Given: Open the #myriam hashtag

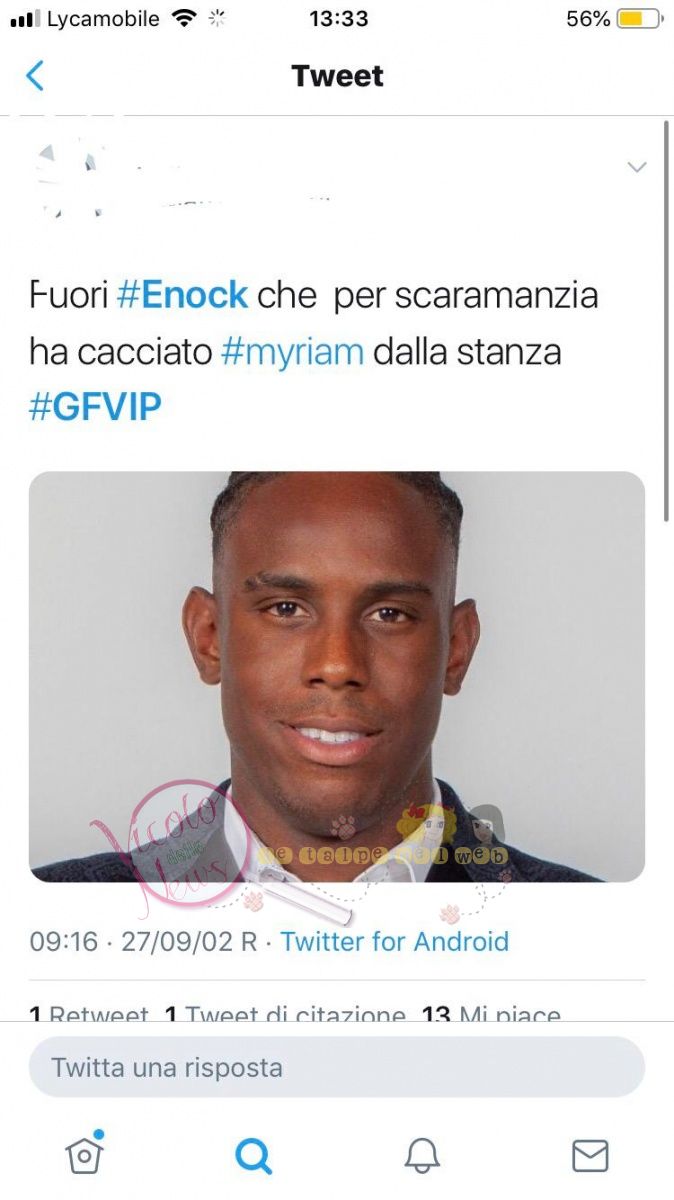Looking at the screenshot, I should [x=292, y=352].
